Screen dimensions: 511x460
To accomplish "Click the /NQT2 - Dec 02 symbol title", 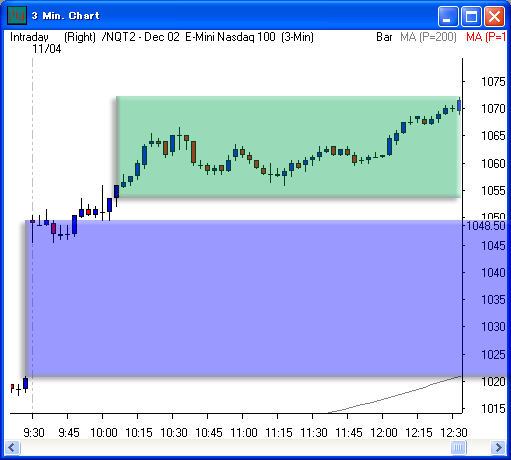I will (140, 37).
